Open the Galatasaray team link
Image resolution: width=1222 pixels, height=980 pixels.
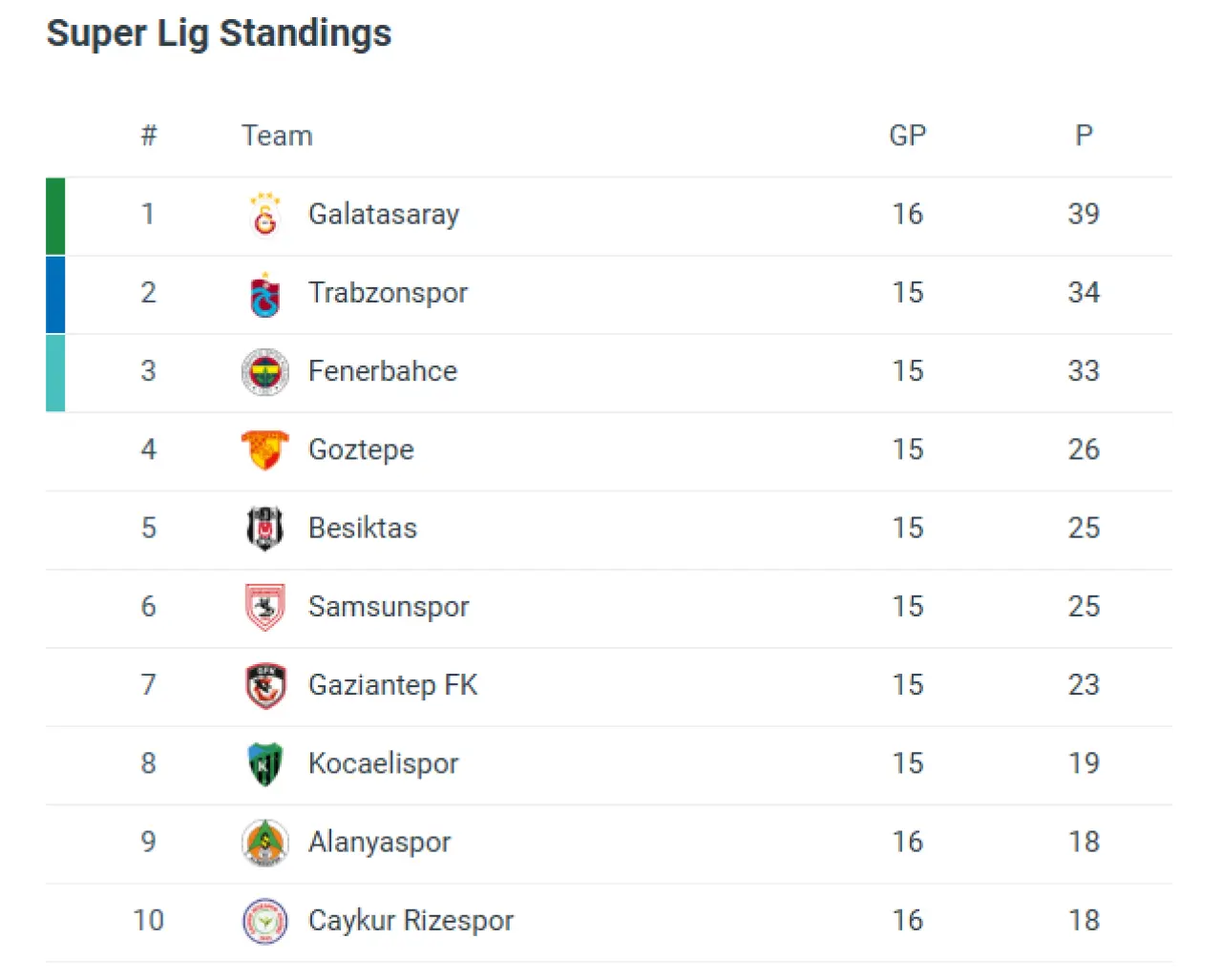(x=383, y=215)
